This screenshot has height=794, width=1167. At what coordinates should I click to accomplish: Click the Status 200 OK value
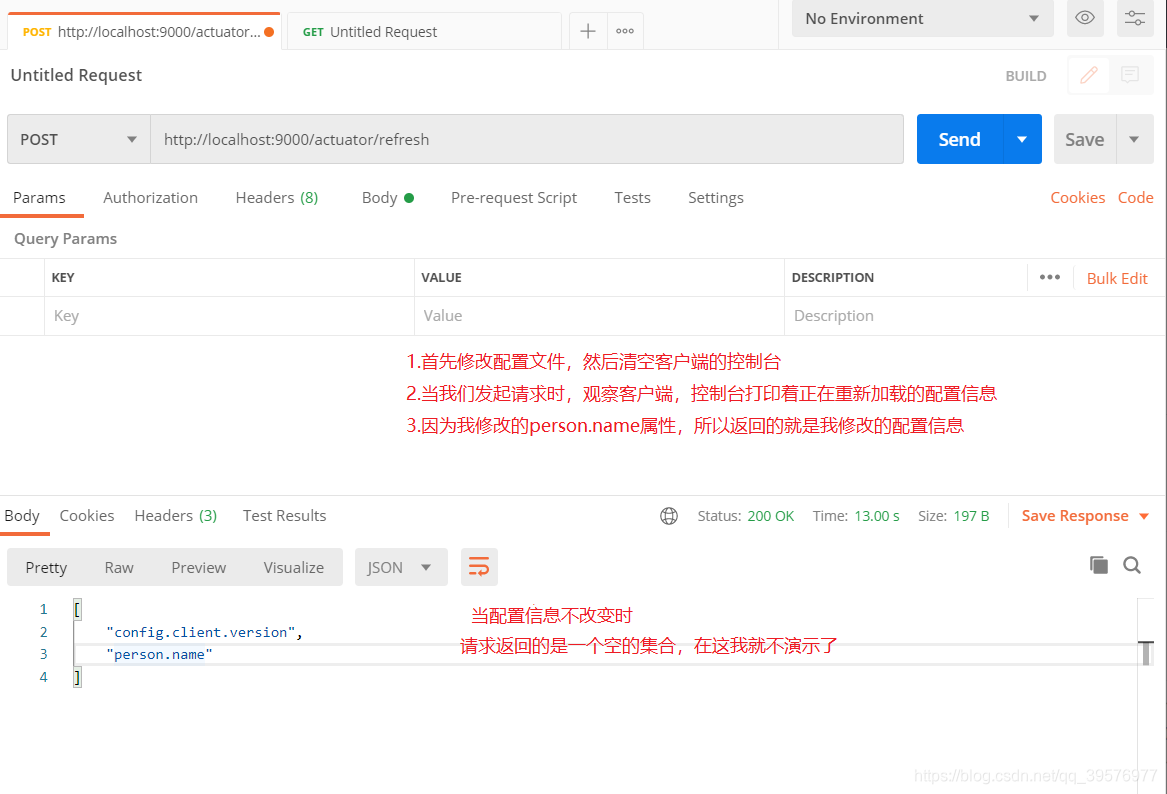coord(771,516)
